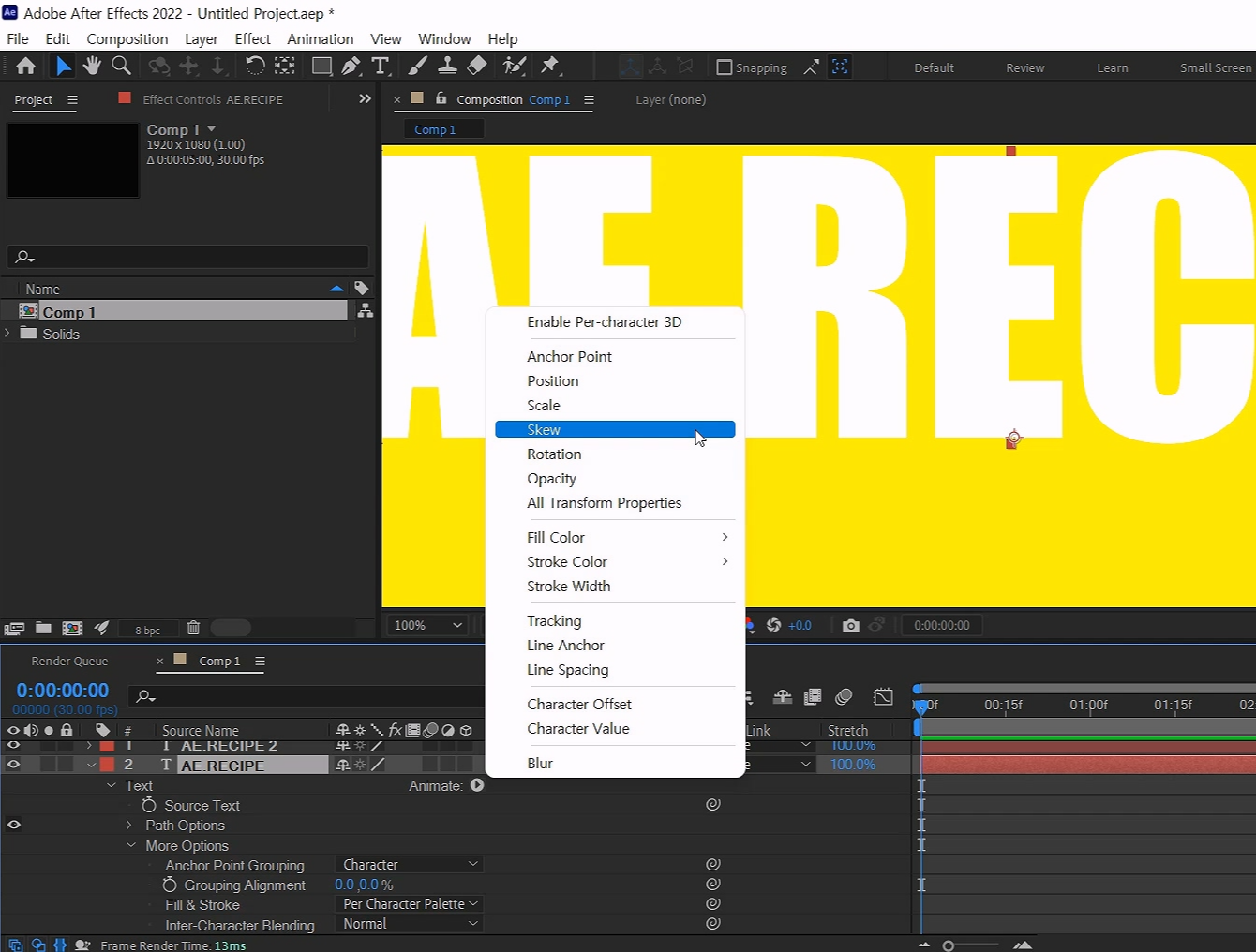Select the Puppet Pin tool
The width and height of the screenshot is (1256, 952).
click(x=550, y=66)
